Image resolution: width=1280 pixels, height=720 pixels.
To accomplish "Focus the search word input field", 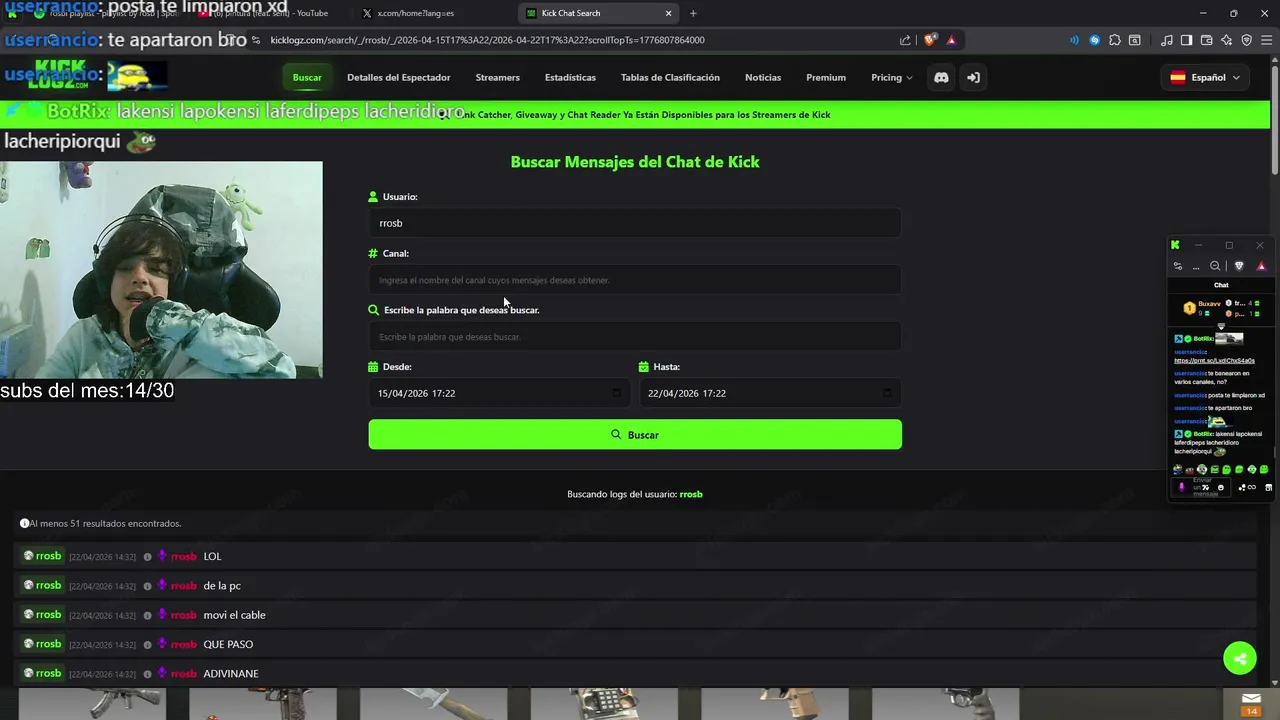I will [x=635, y=337].
